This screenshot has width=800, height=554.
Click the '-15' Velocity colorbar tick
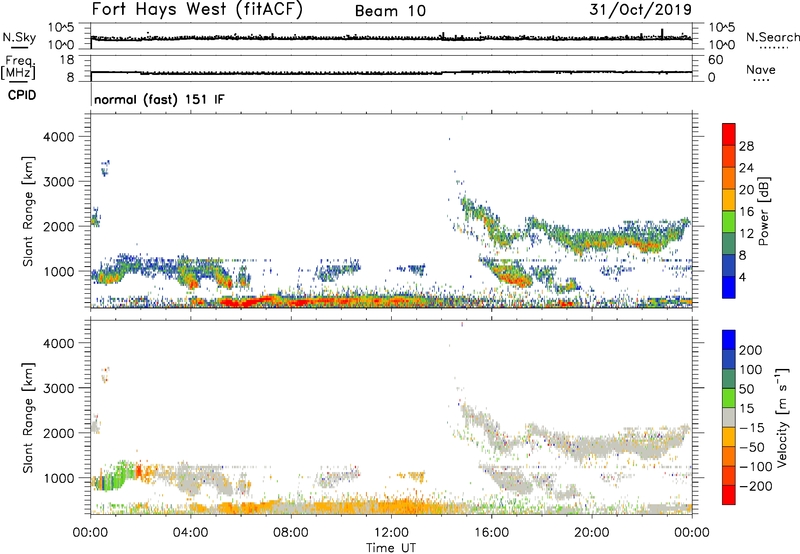[752, 428]
